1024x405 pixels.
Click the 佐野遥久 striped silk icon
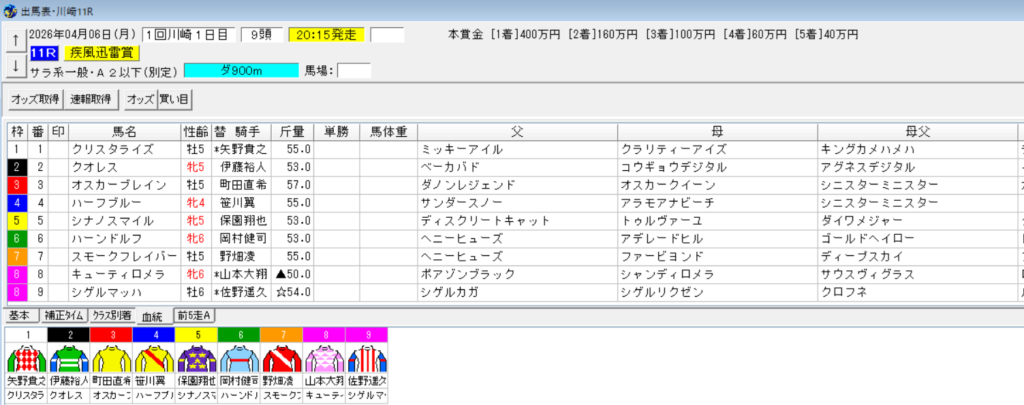click(x=366, y=358)
